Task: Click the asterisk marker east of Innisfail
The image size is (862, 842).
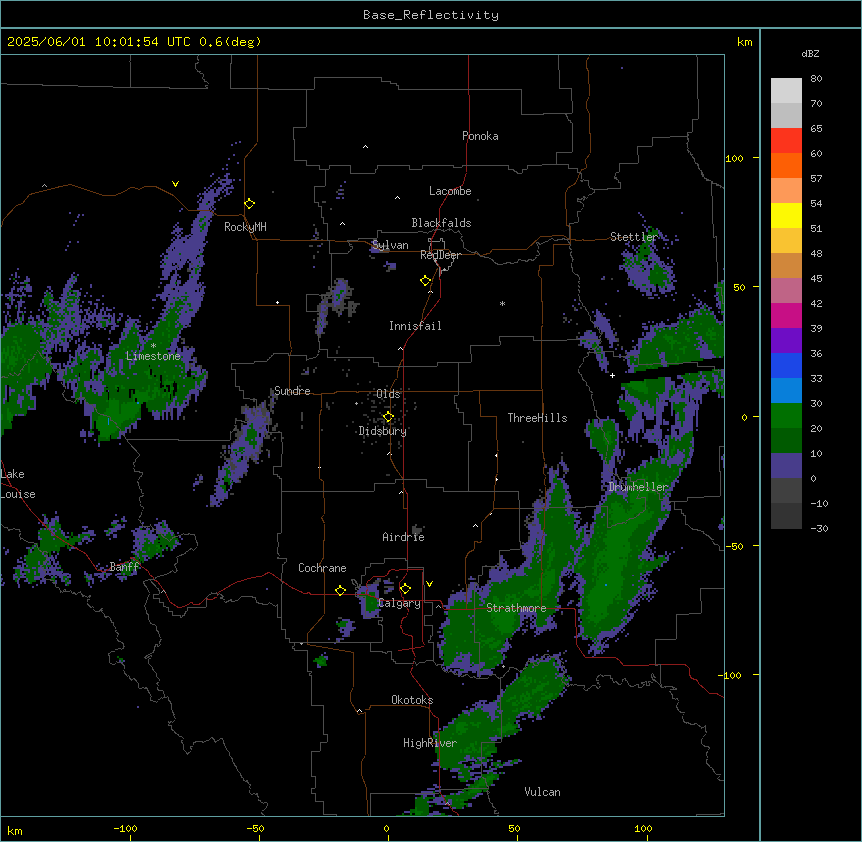Action: (502, 303)
